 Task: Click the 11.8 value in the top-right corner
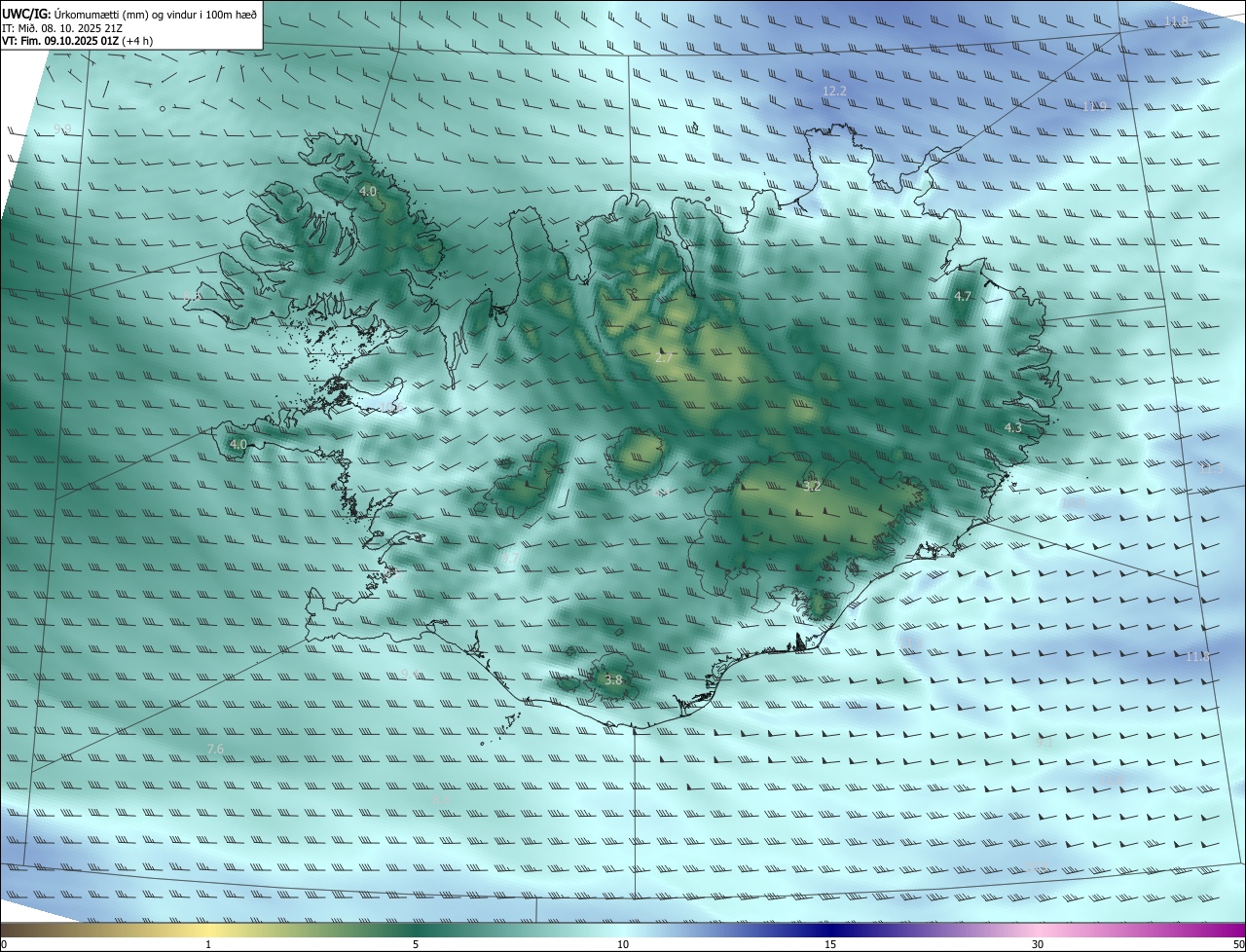click(1177, 21)
